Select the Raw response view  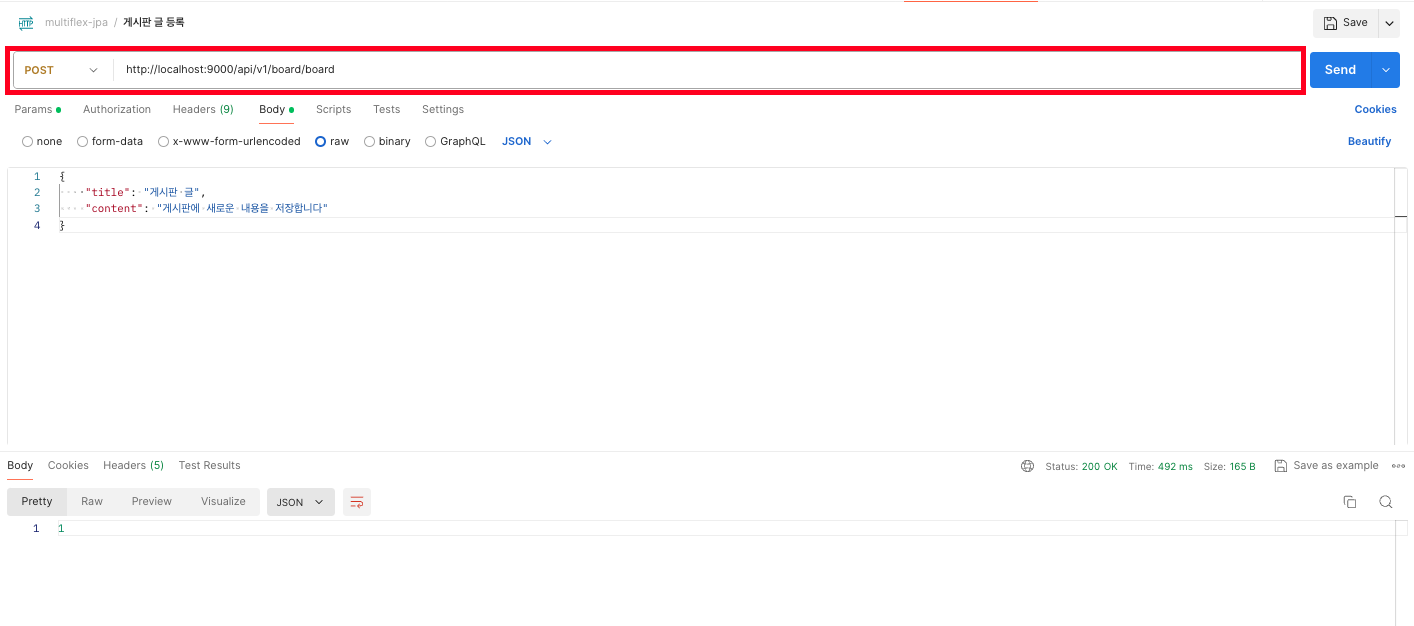pos(92,502)
